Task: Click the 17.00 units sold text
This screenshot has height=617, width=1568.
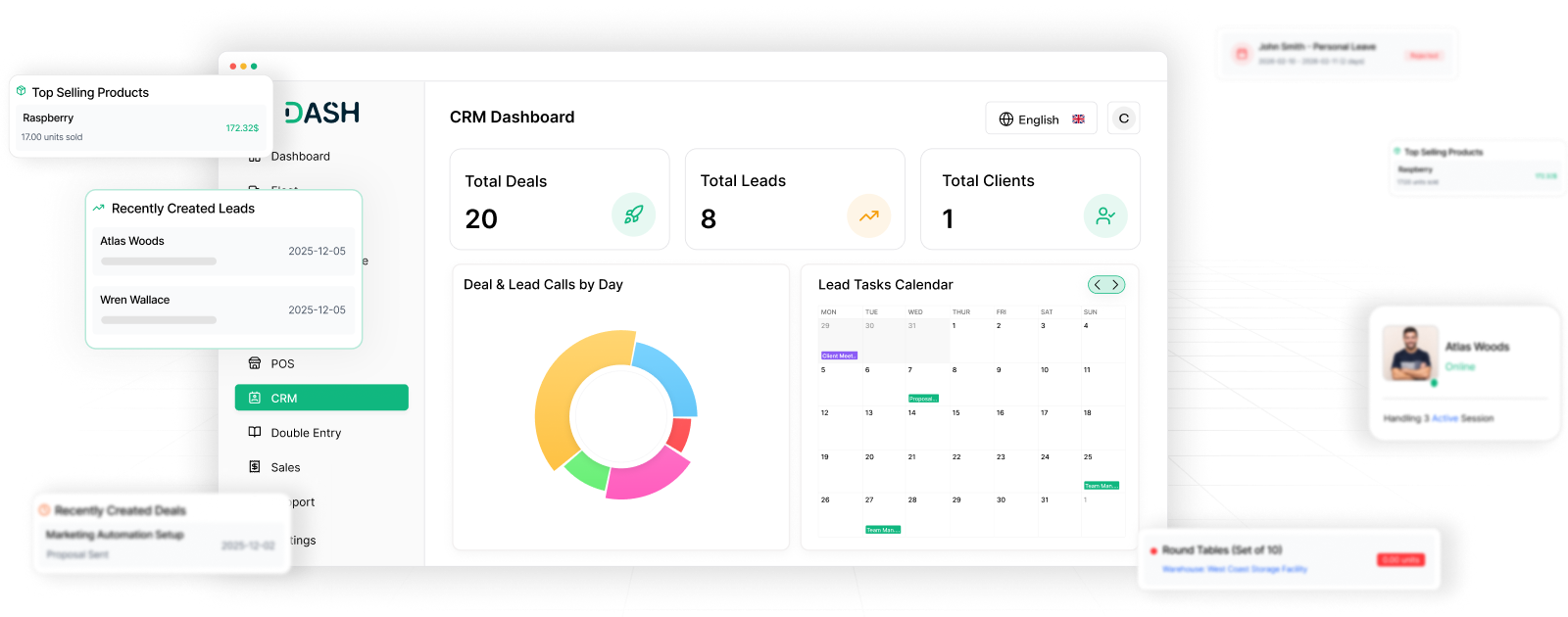Action: pyautogui.click(x=52, y=137)
